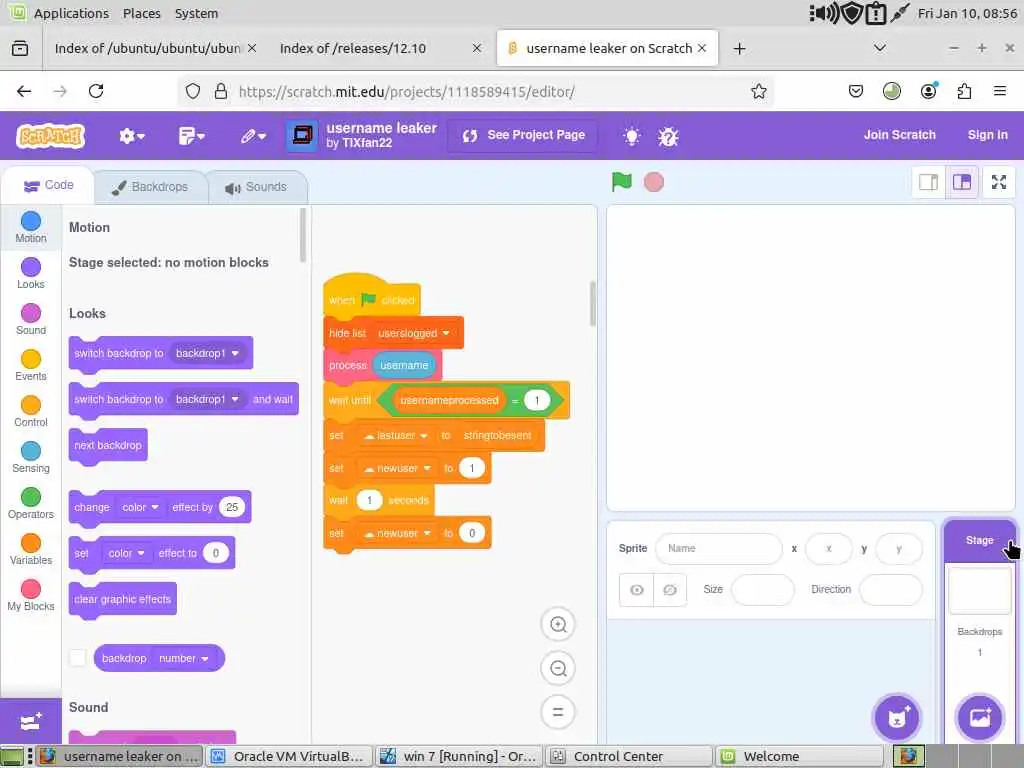Click the Add Extension button
The height and width of the screenshot is (768, 1024).
(x=31, y=721)
